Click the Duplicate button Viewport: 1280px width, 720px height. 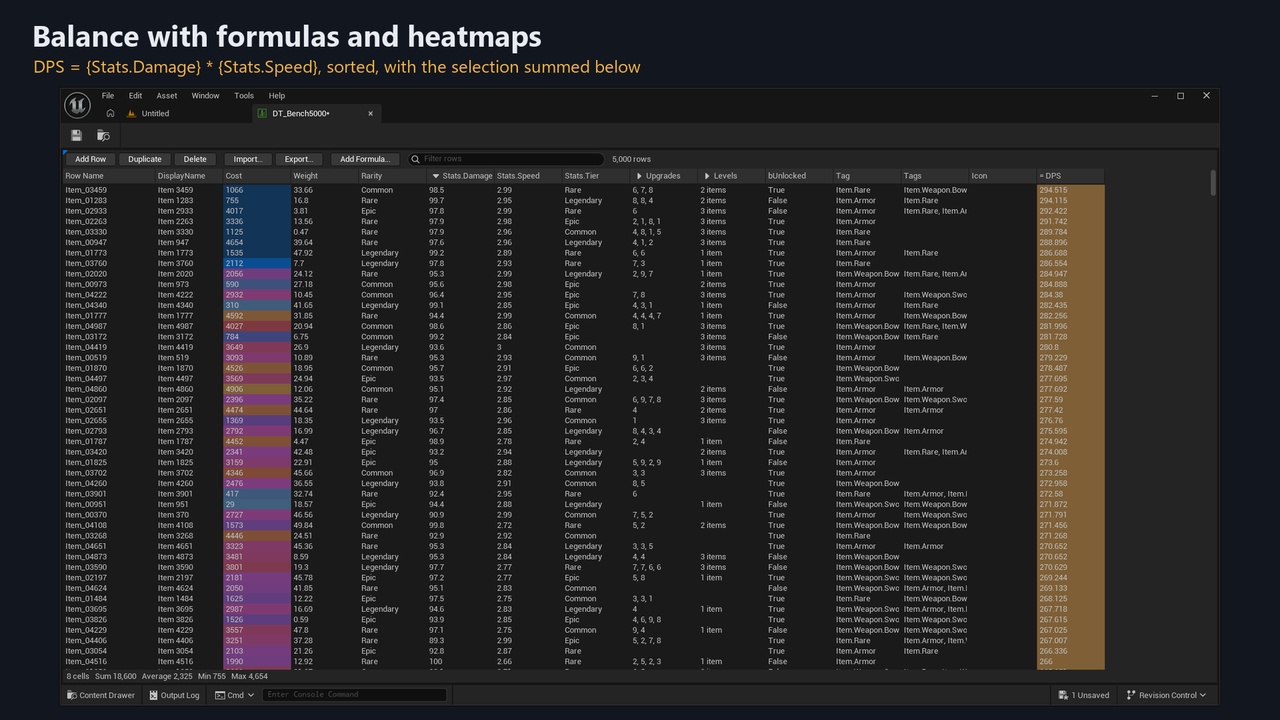[x=145, y=159]
